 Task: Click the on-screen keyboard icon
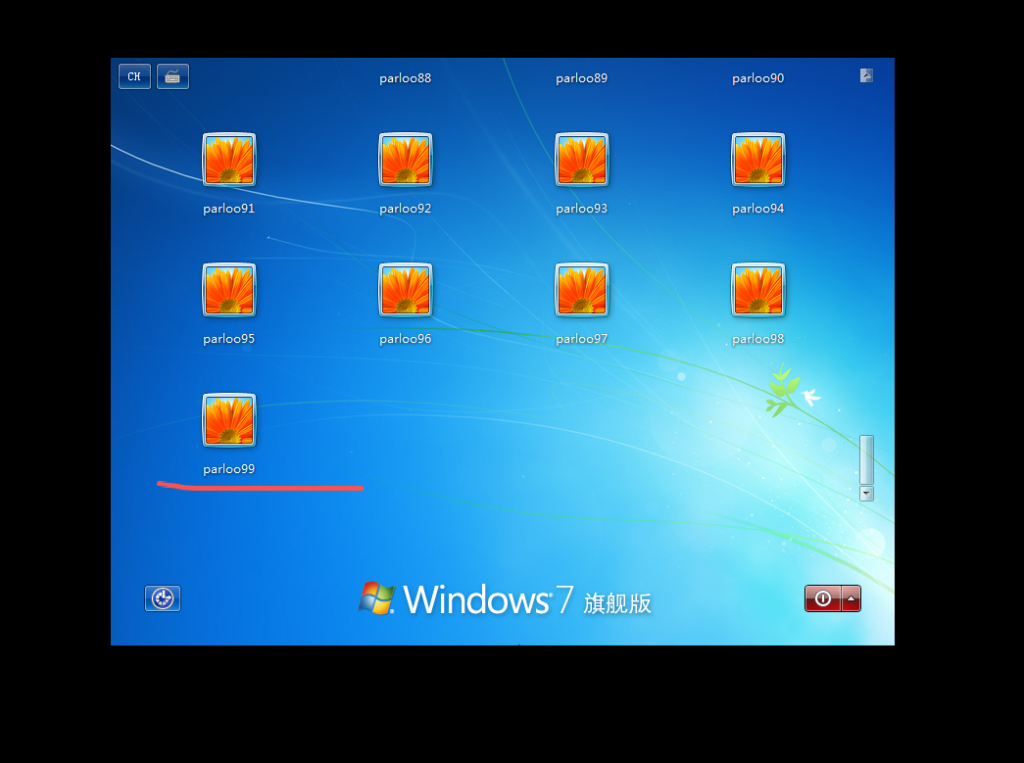click(x=173, y=76)
